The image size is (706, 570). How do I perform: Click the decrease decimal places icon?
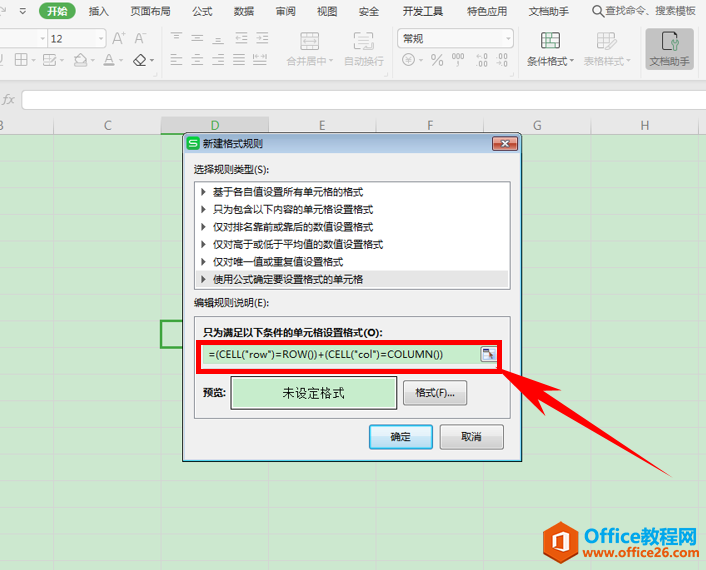[x=502, y=59]
